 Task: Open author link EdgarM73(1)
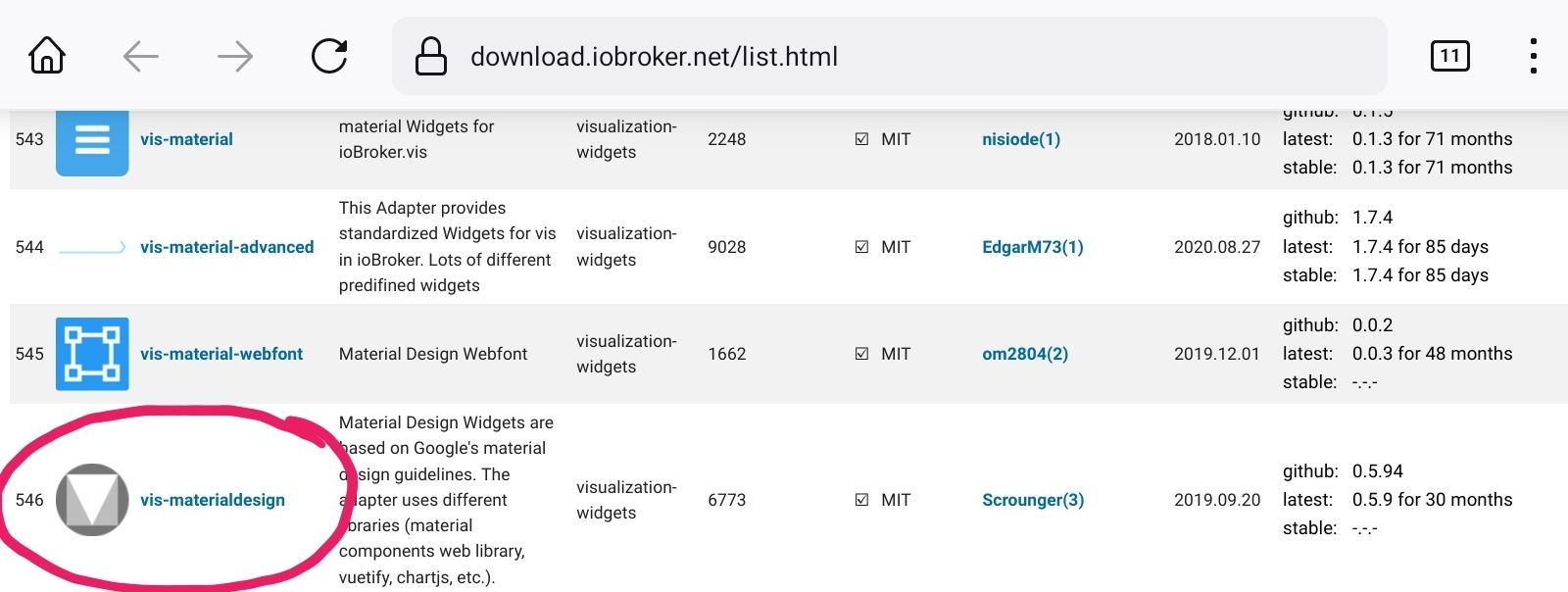[x=1033, y=247]
